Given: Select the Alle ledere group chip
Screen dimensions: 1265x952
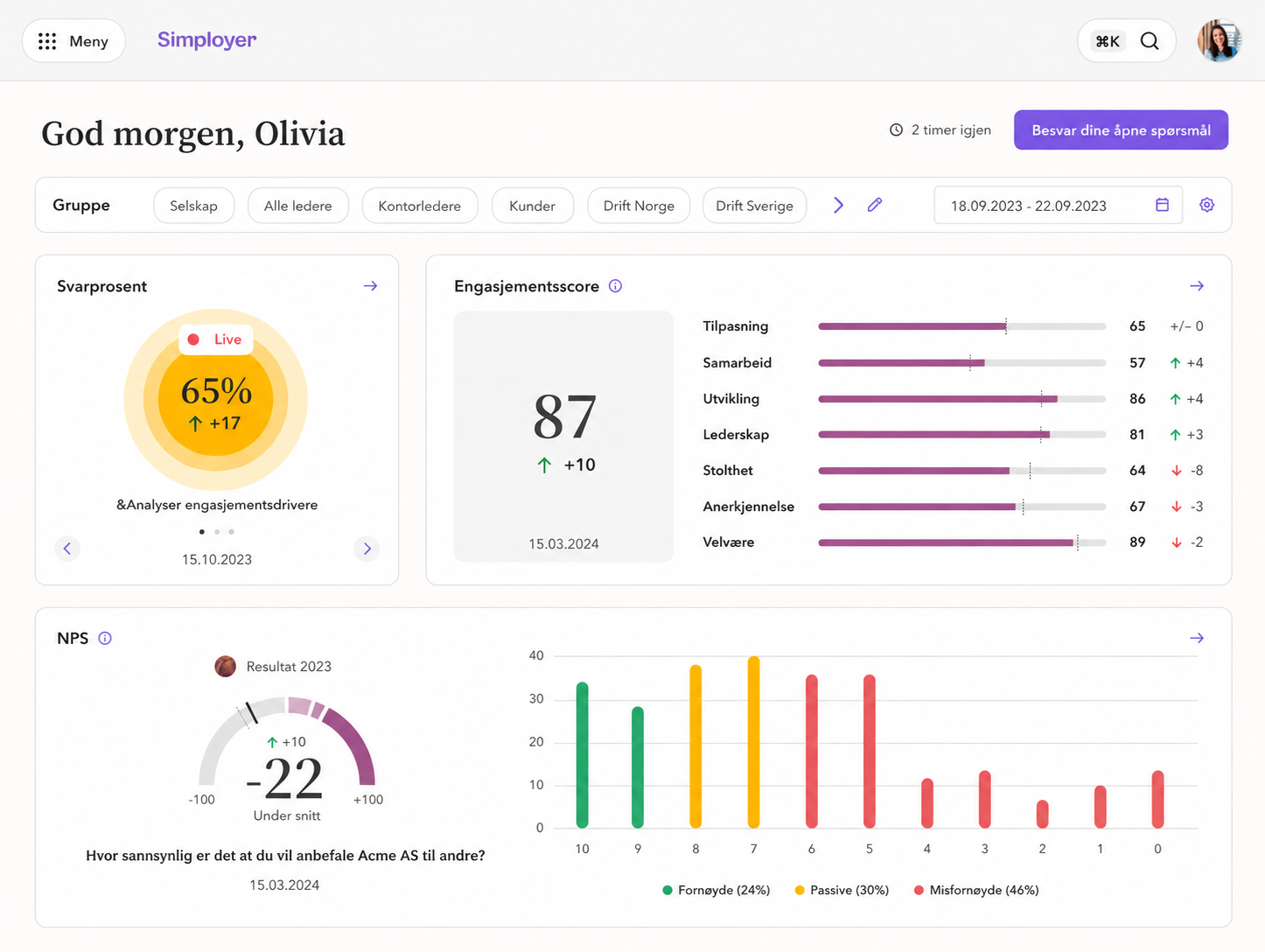Looking at the screenshot, I should tap(298, 206).
